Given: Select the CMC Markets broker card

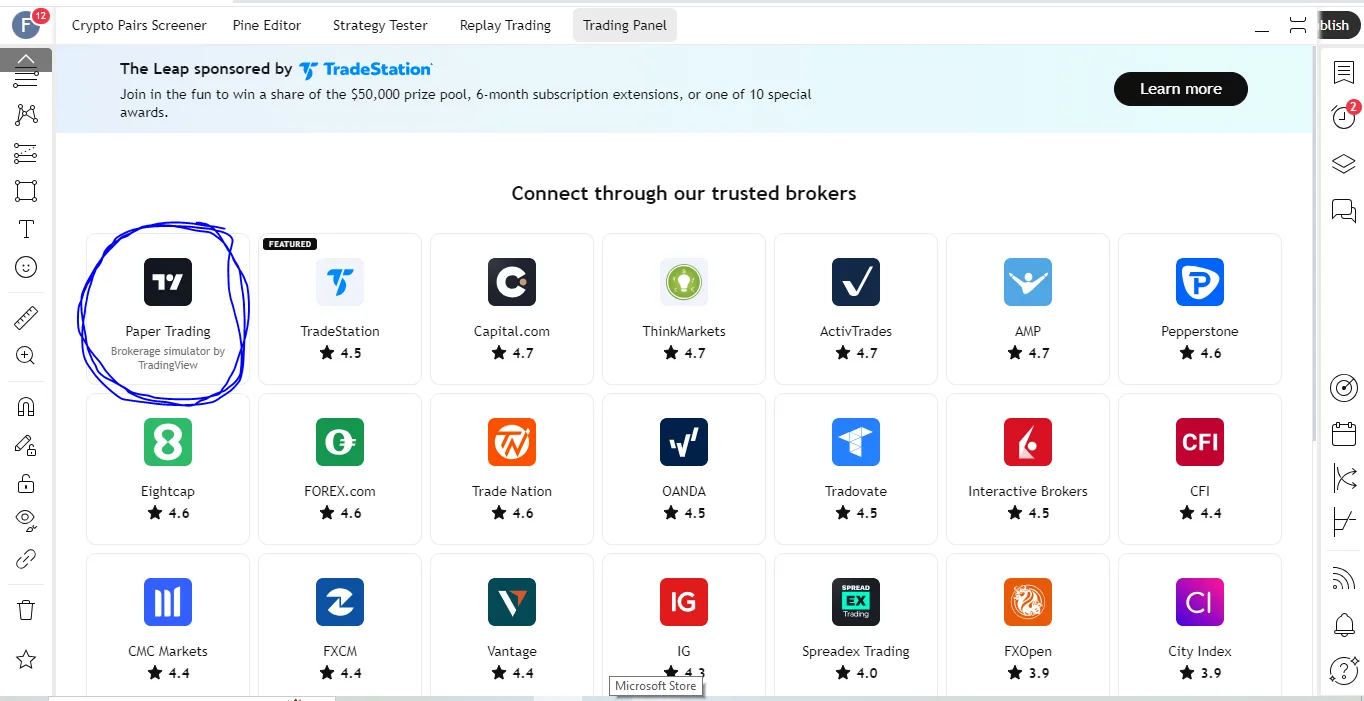Looking at the screenshot, I should point(168,625).
